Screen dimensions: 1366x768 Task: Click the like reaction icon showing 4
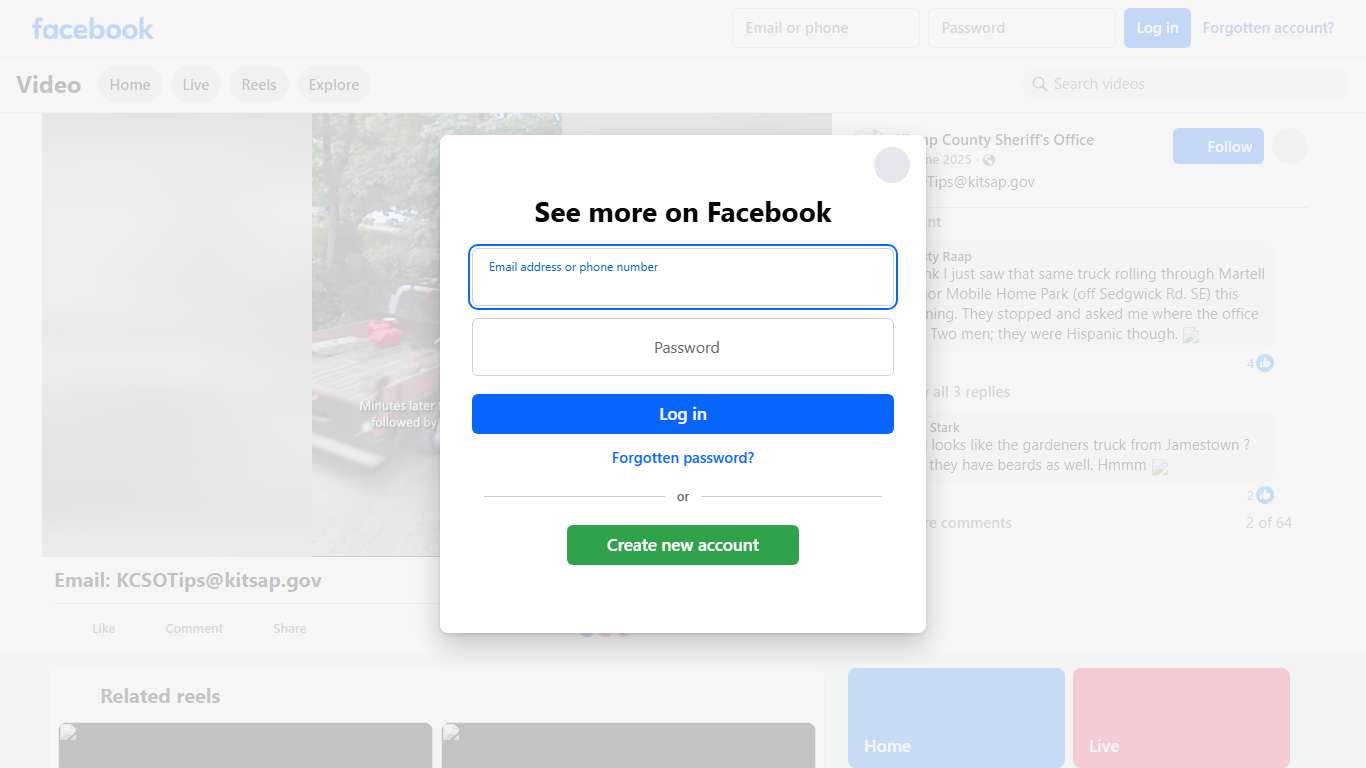pos(1265,363)
